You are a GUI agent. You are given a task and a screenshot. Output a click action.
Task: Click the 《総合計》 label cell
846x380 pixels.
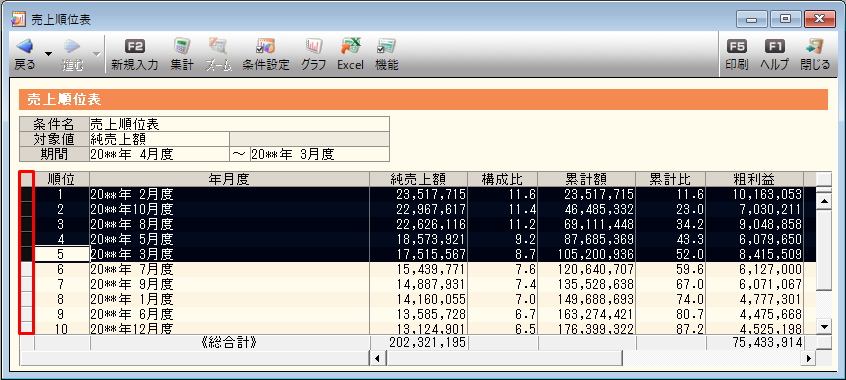229,342
